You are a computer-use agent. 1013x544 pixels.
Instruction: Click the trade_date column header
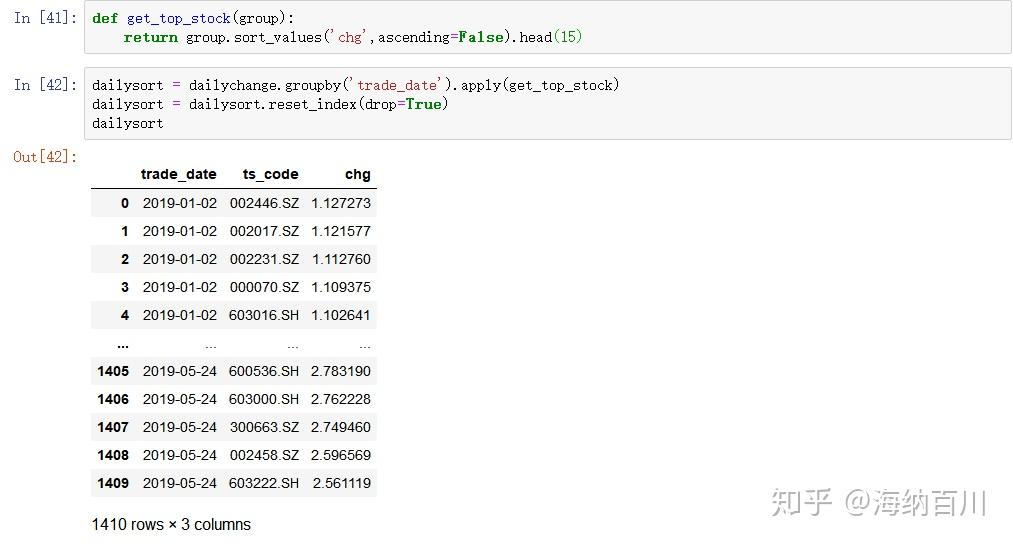(178, 174)
